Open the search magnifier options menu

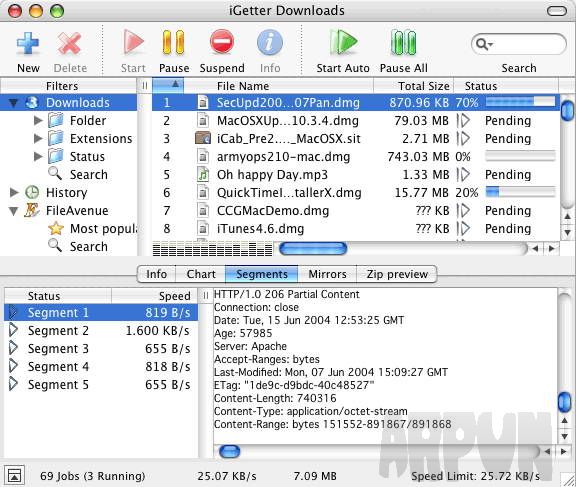click(x=484, y=45)
